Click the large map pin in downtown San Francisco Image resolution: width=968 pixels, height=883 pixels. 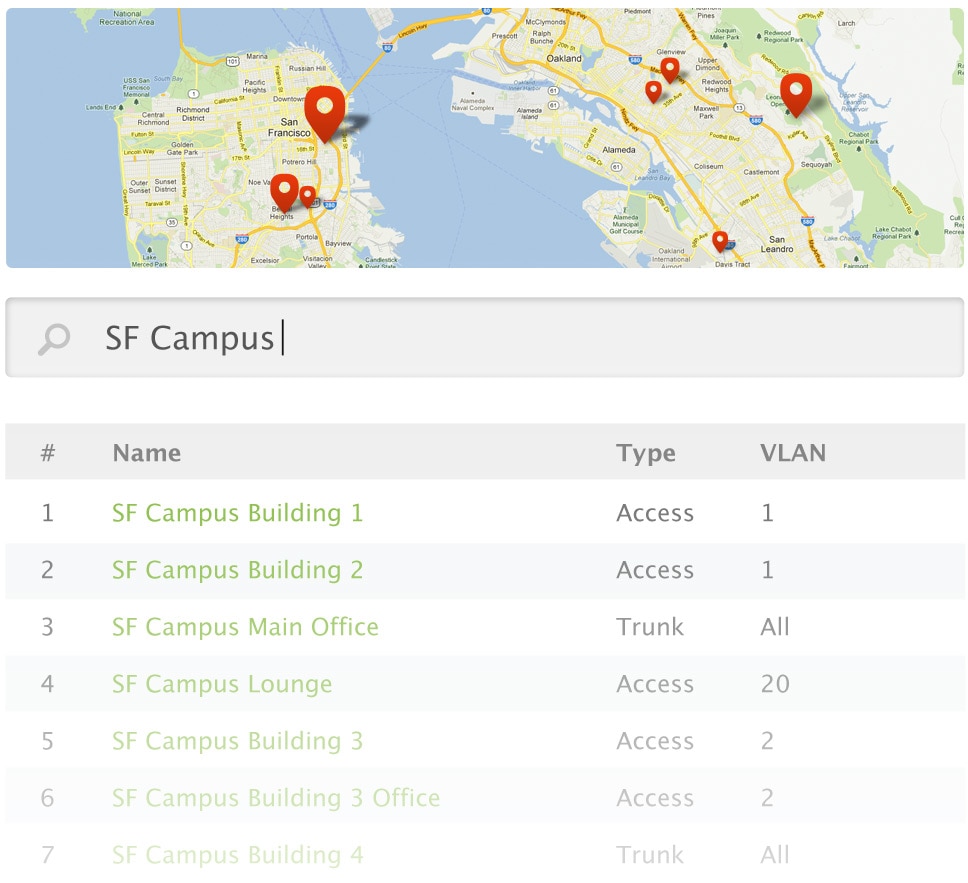[x=325, y=114]
